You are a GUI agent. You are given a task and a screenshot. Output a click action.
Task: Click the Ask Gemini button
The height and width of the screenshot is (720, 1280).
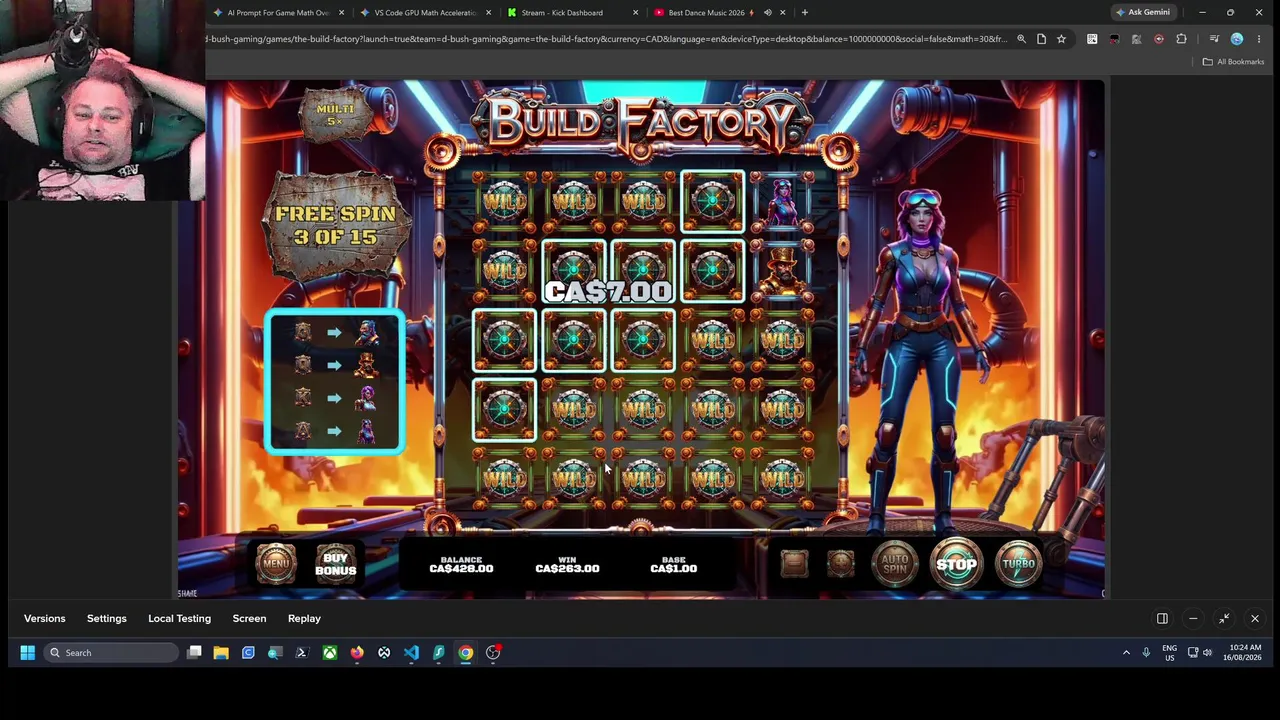[1142, 13]
